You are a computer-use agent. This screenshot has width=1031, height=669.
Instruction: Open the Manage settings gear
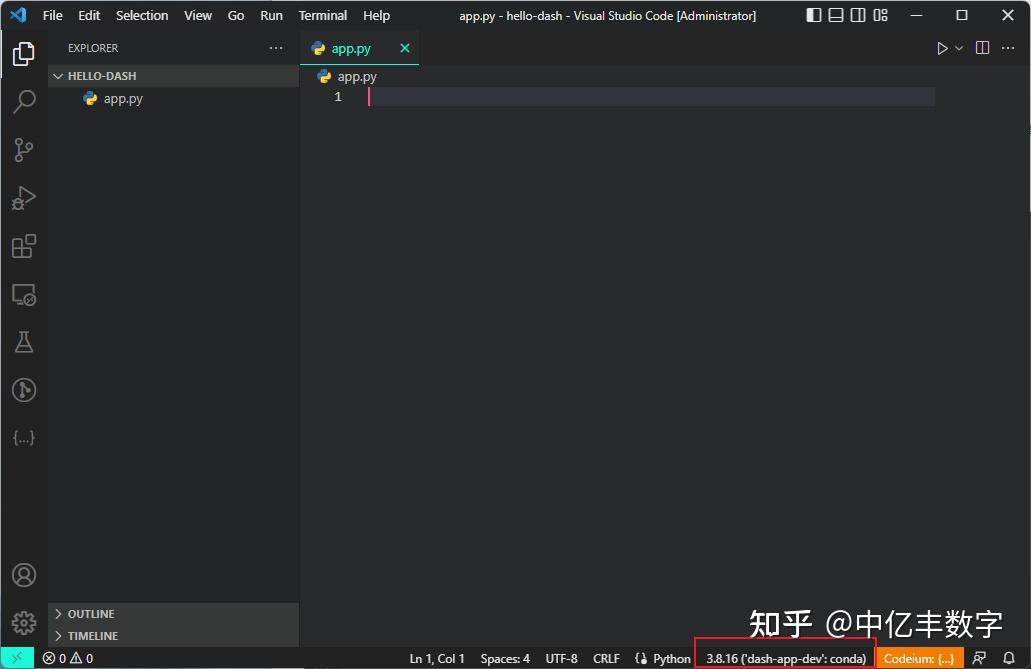click(x=24, y=621)
